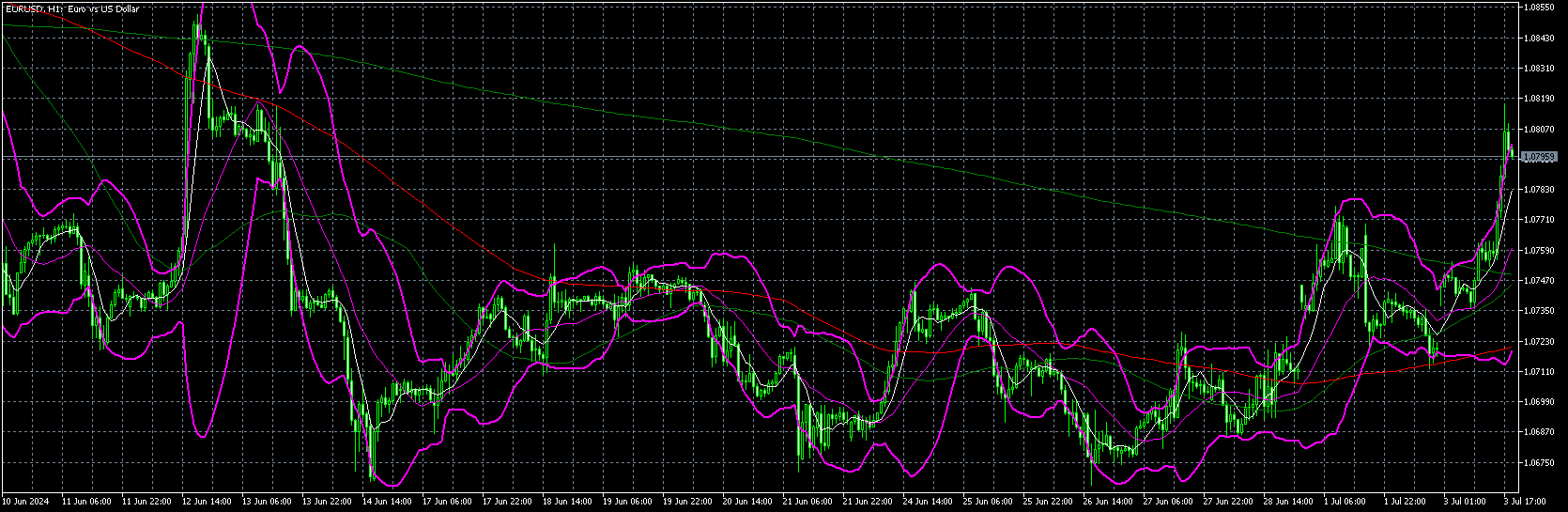Click the 13 Jun 22:00 time label
Image resolution: width=1568 pixels, height=512 pixels.
tap(327, 504)
